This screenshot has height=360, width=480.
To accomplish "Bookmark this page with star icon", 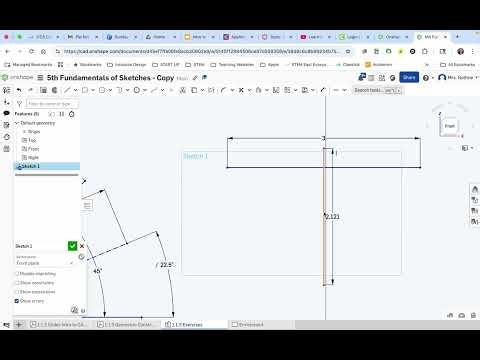I will [348, 51].
